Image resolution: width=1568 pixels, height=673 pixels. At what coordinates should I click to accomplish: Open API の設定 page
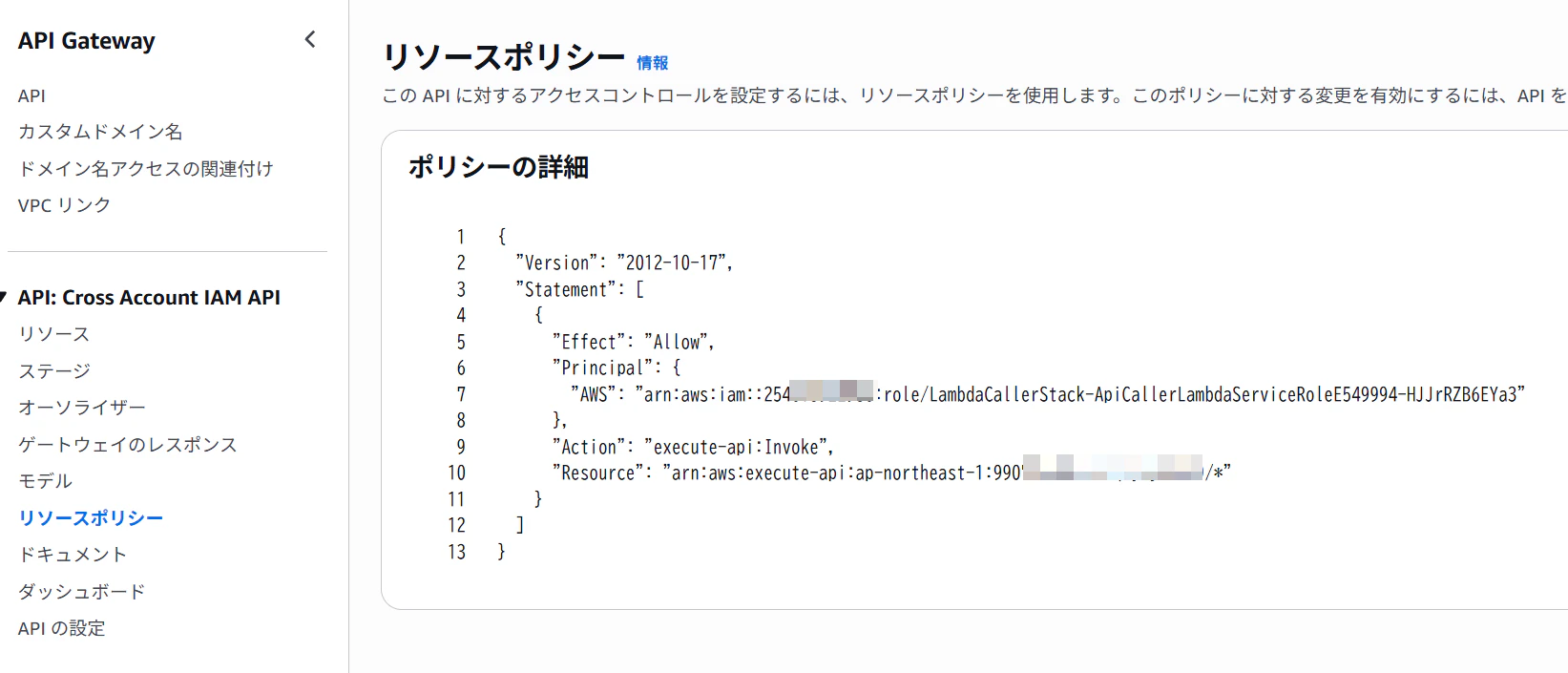[61, 628]
